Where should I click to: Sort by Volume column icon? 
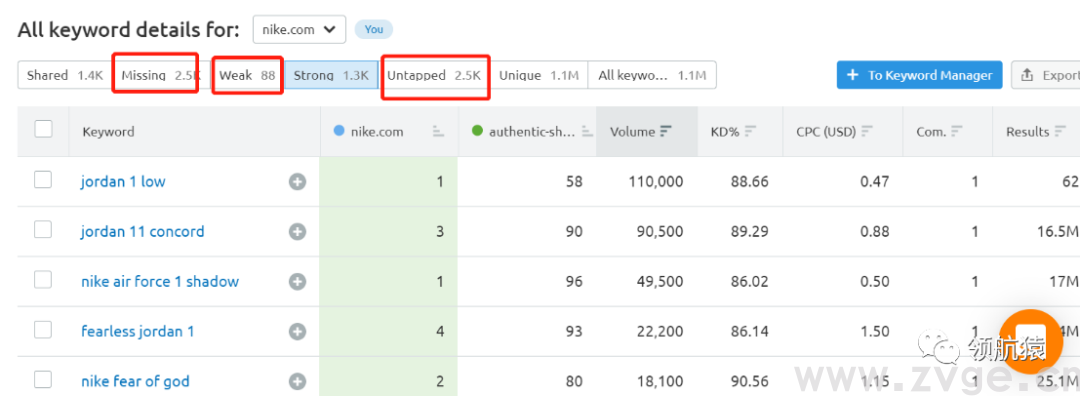[665, 131]
